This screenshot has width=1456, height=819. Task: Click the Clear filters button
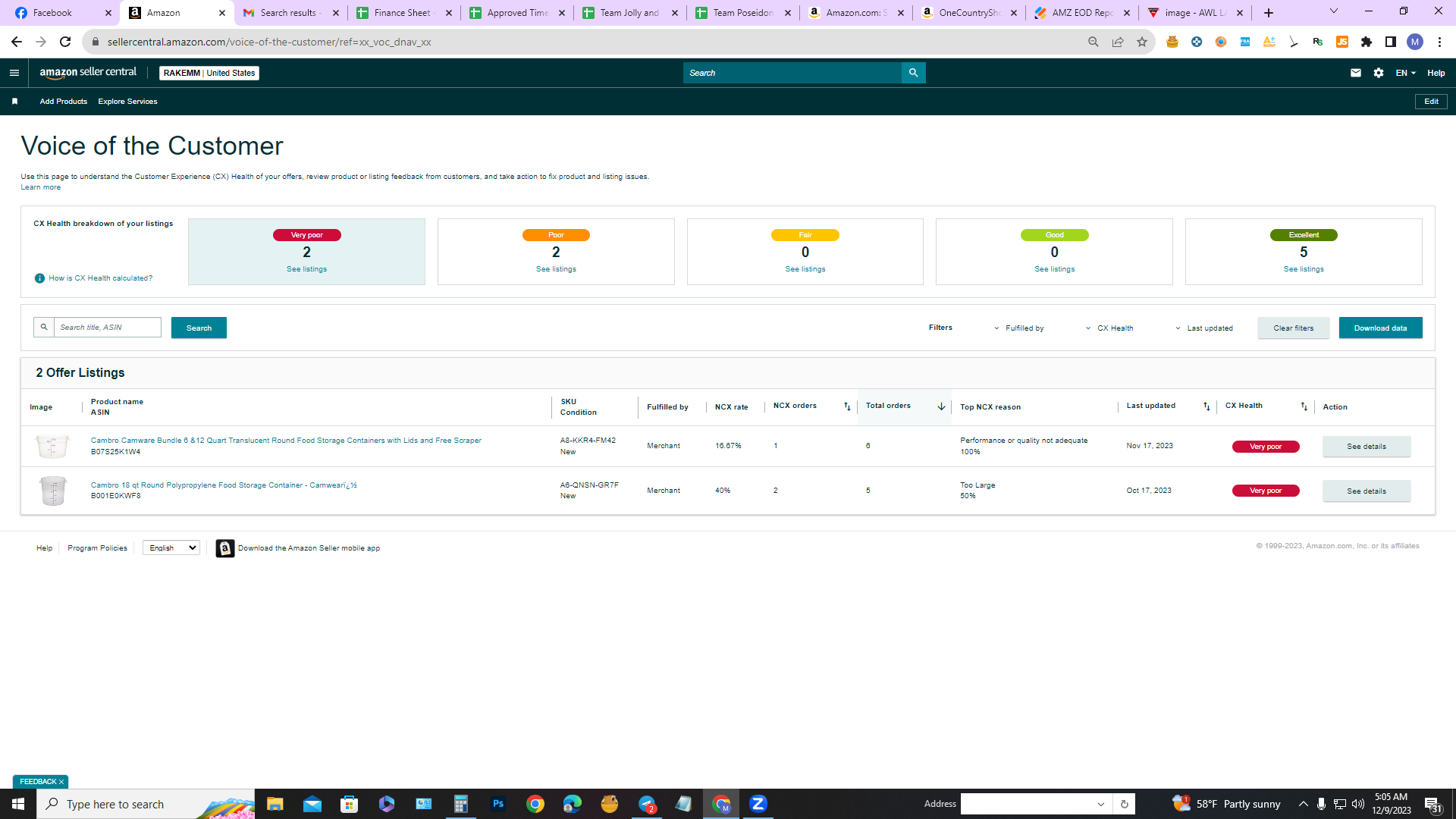[1293, 328]
